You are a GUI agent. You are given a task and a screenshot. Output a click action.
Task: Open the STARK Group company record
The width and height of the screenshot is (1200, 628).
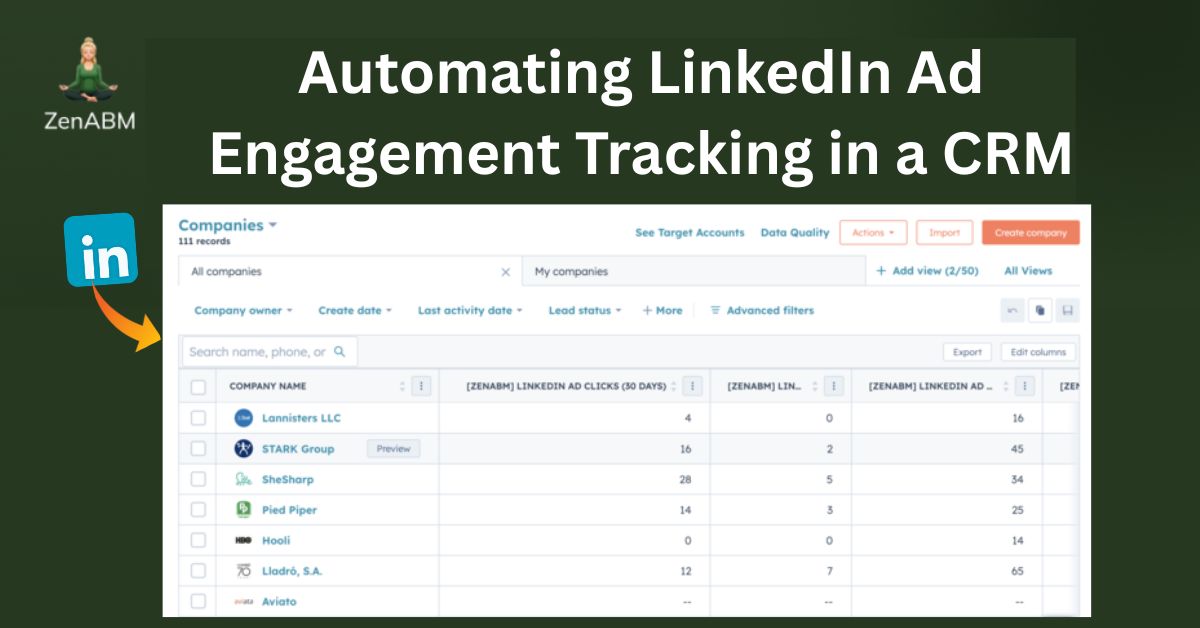tap(298, 449)
